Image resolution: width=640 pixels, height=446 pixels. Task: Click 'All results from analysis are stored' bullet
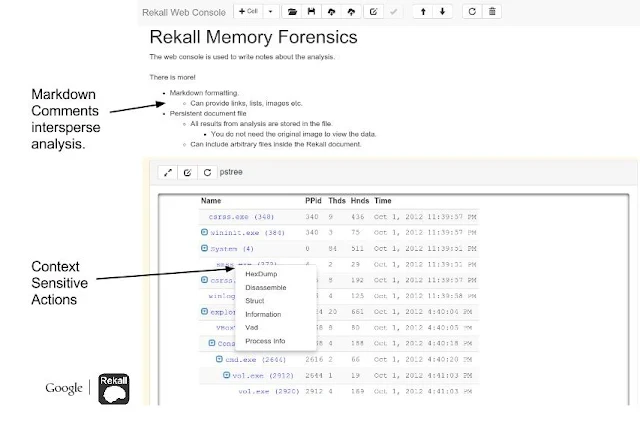pyautogui.click(x=261, y=124)
